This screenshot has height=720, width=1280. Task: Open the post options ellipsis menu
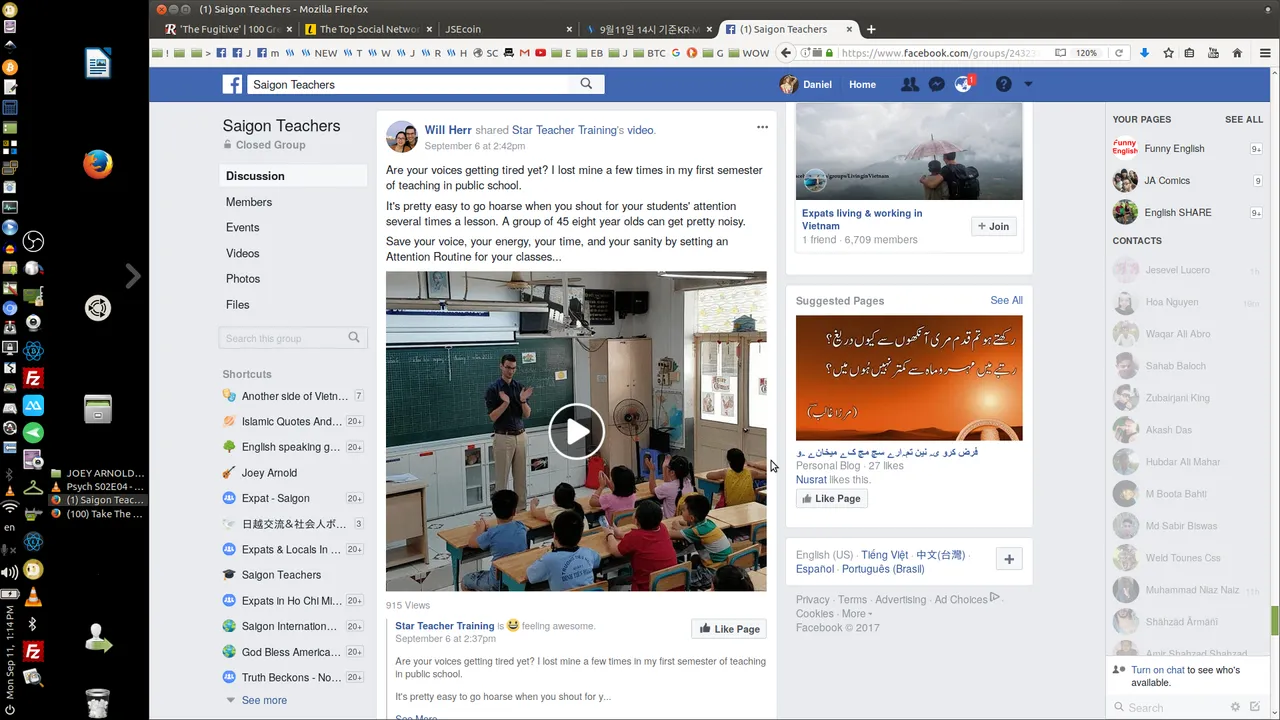click(762, 127)
